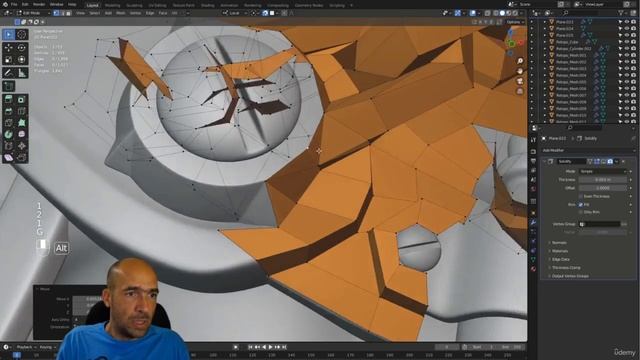Toggle X-ray display in viewport header

point(488,13)
